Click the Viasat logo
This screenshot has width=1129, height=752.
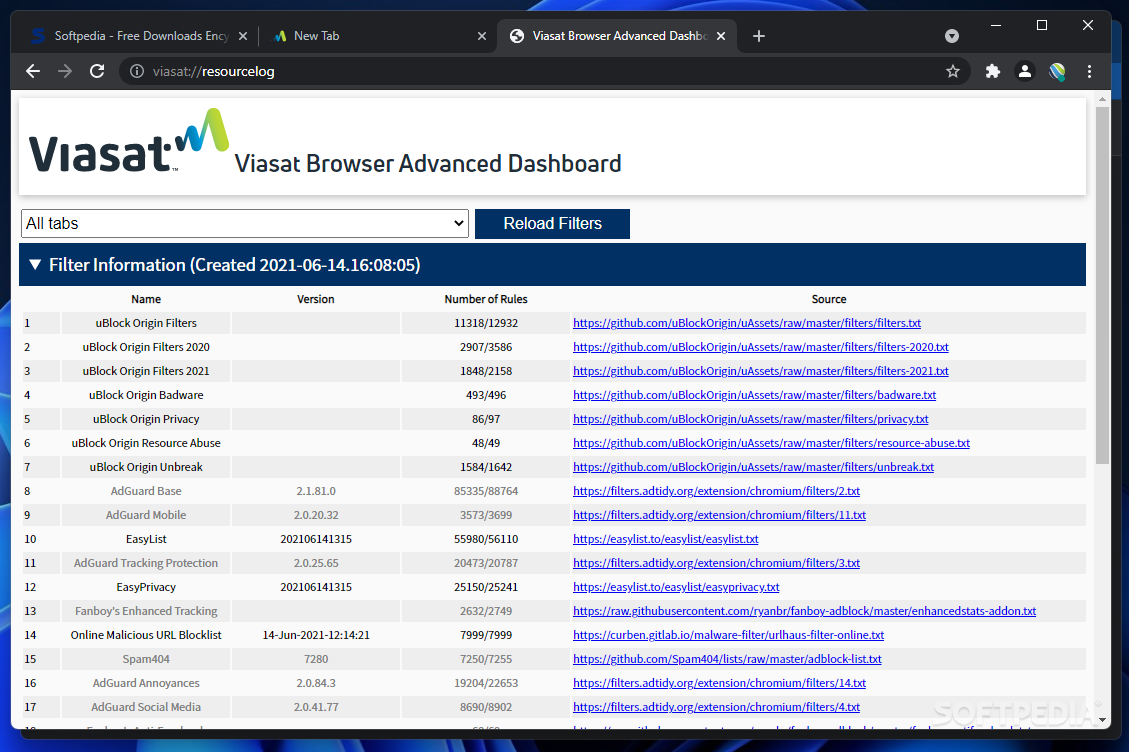(129, 141)
